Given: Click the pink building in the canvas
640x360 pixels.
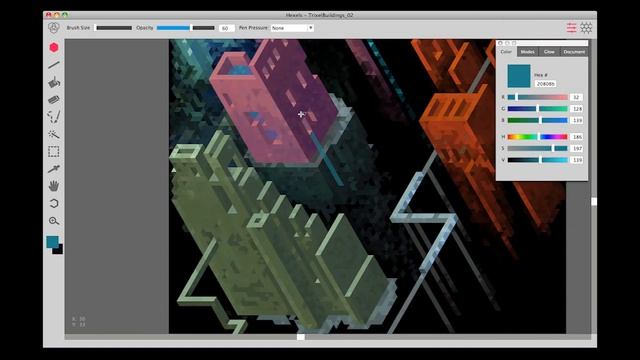Looking at the screenshot, I should [x=273, y=102].
